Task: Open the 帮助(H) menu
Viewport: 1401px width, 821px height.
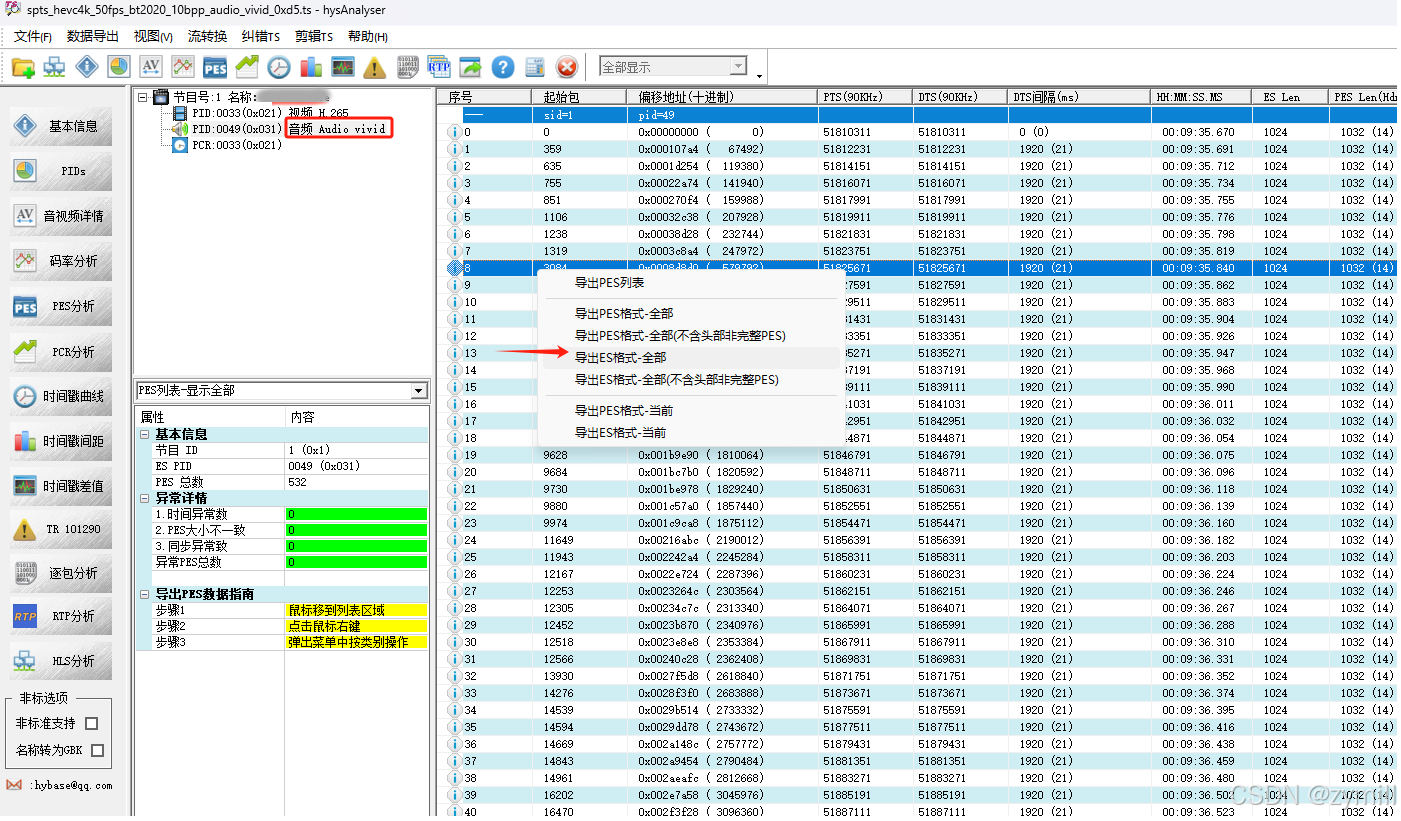Action: coord(368,37)
